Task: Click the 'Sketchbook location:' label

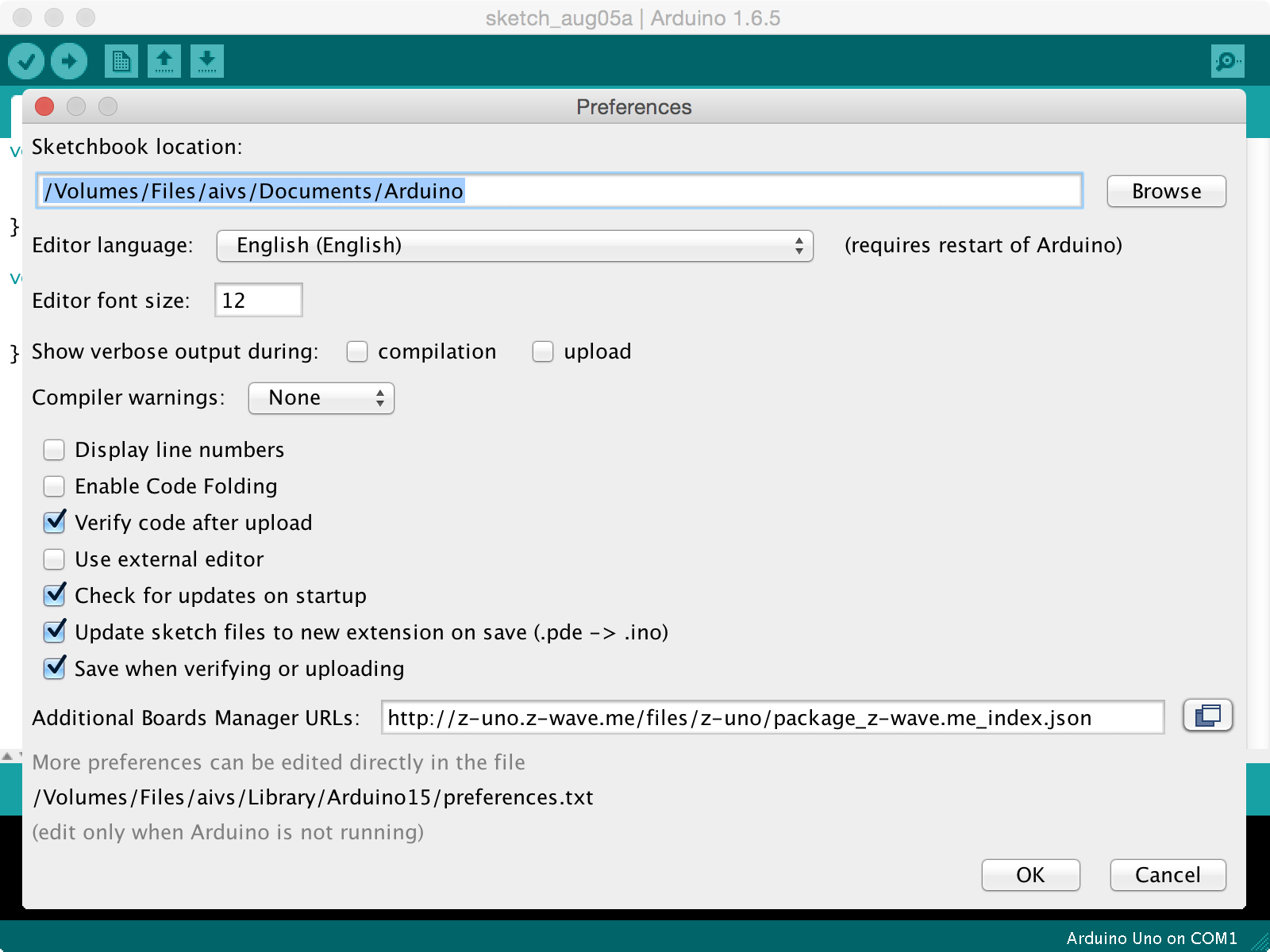Action: [137, 147]
